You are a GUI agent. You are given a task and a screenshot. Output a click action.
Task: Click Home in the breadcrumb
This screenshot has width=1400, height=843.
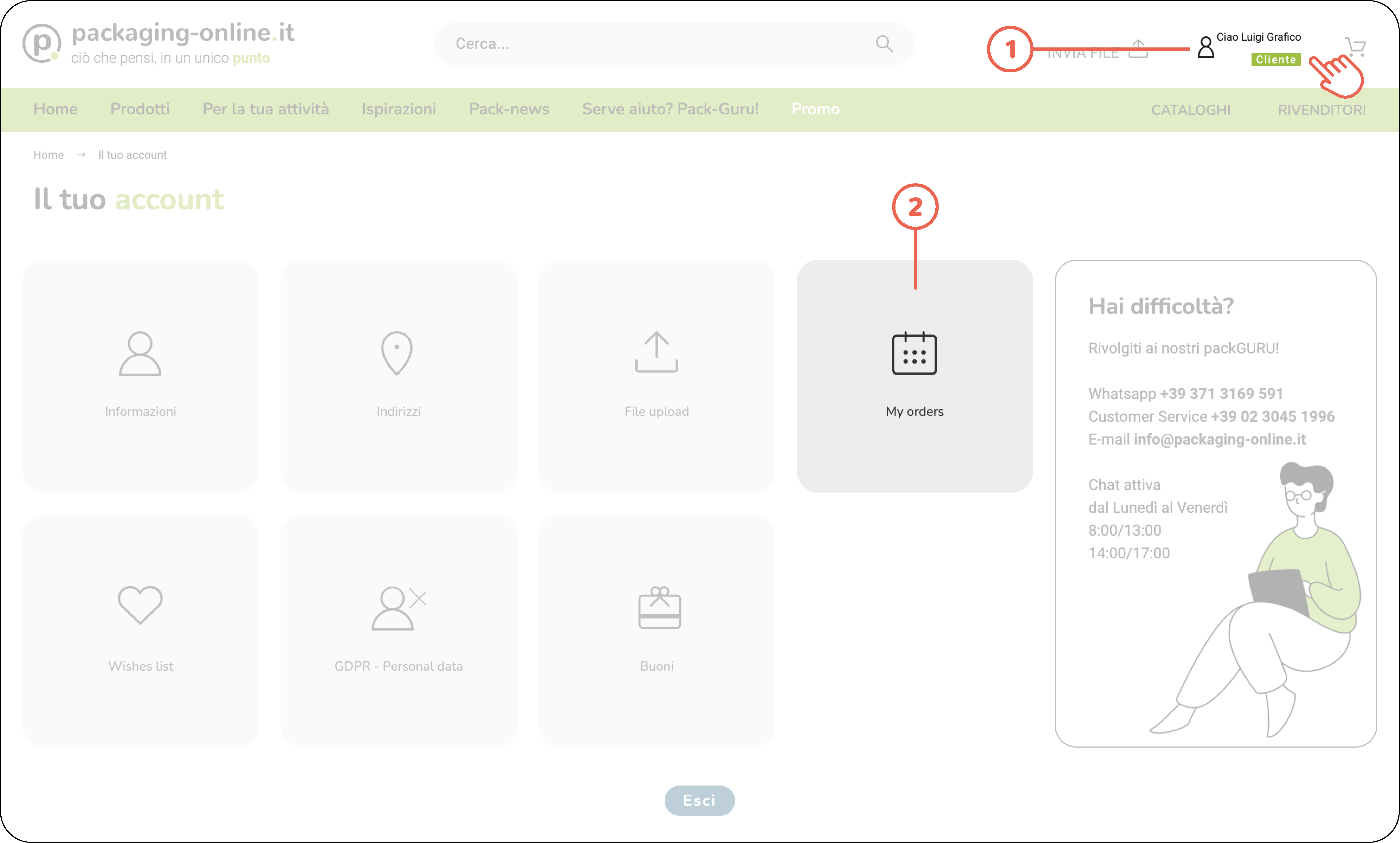pyautogui.click(x=48, y=155)
